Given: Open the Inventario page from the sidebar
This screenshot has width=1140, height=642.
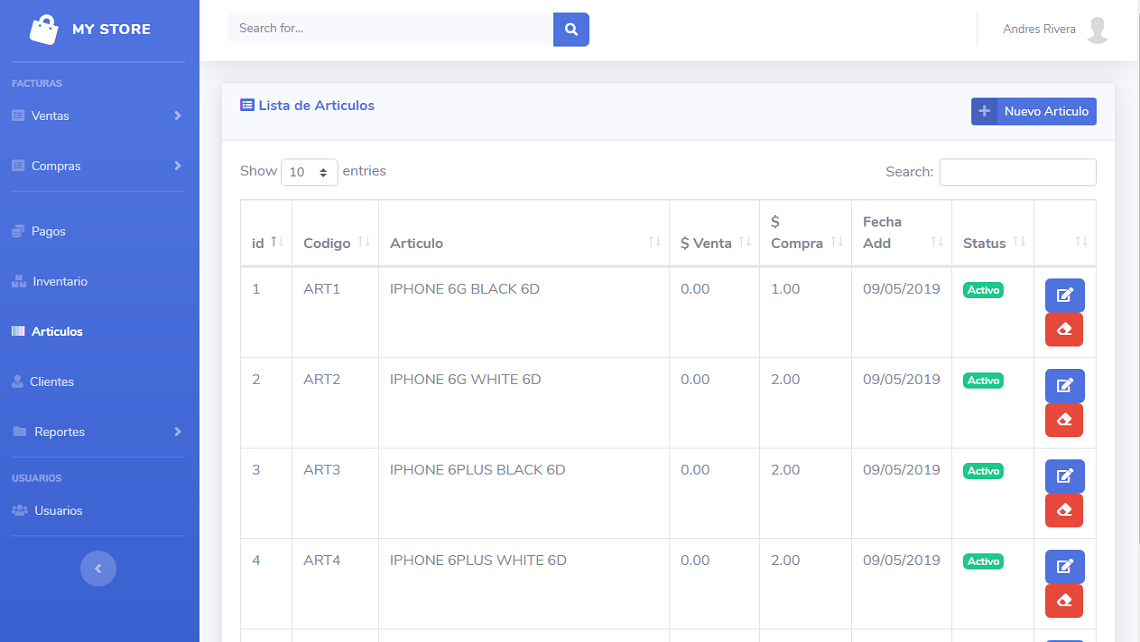Looking at the screenshot, I should pos(59,282).
